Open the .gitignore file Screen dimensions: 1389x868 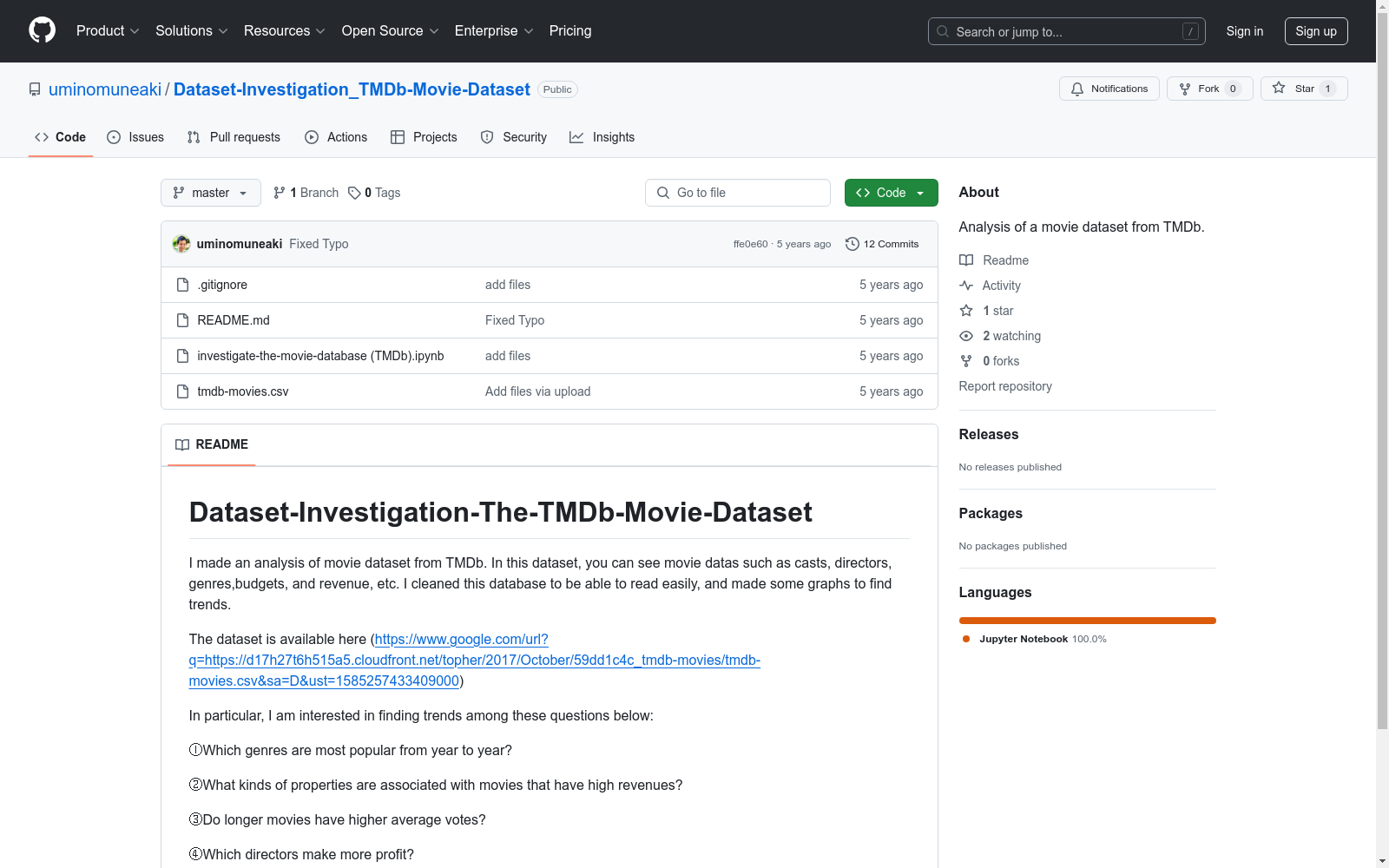pos(222,285)
